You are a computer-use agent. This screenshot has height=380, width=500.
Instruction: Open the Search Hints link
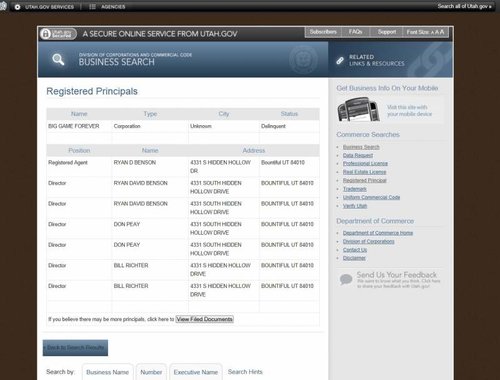click(x=245, y=372)
